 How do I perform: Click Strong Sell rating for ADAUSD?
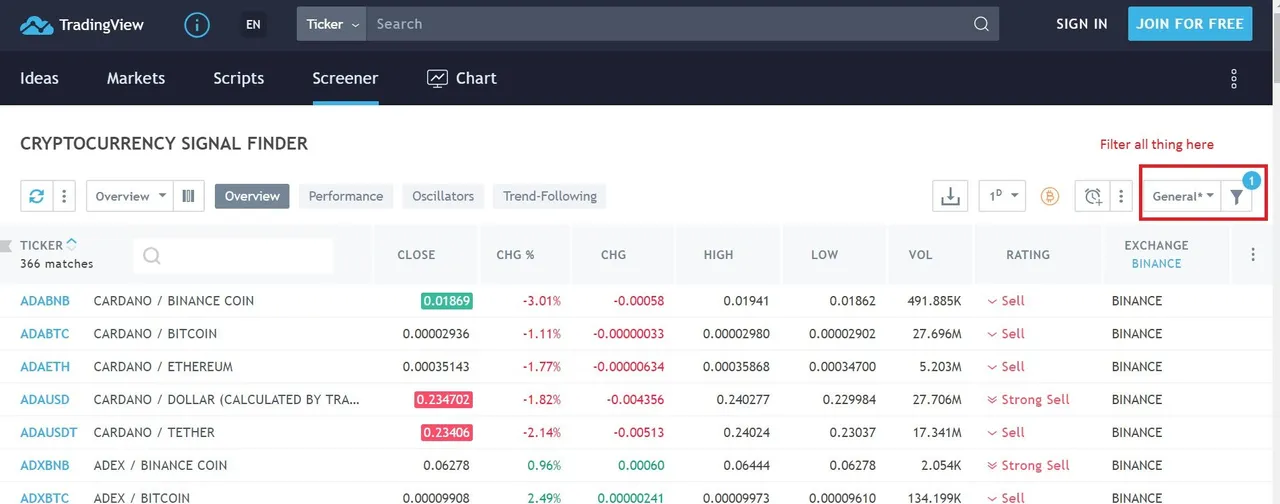[x=1028, y=399]
